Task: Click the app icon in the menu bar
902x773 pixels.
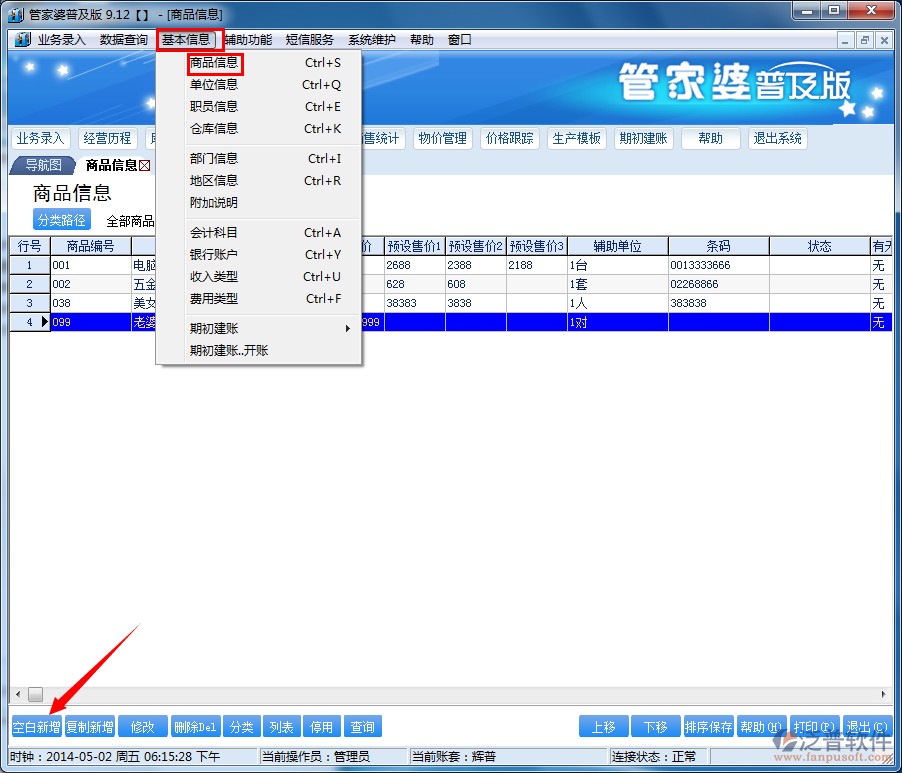Action: [22, 39]
